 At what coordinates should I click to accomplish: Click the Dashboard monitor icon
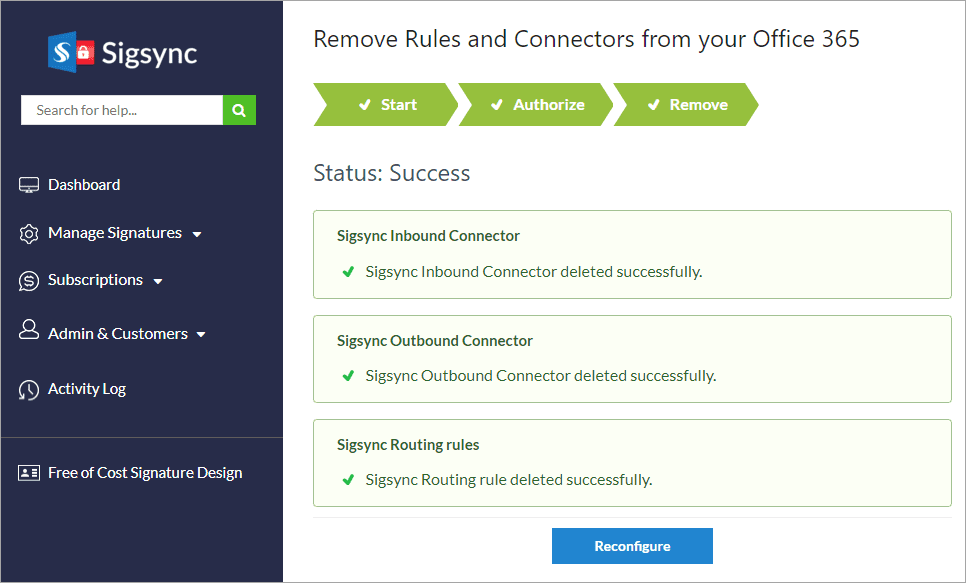[29, 185]
